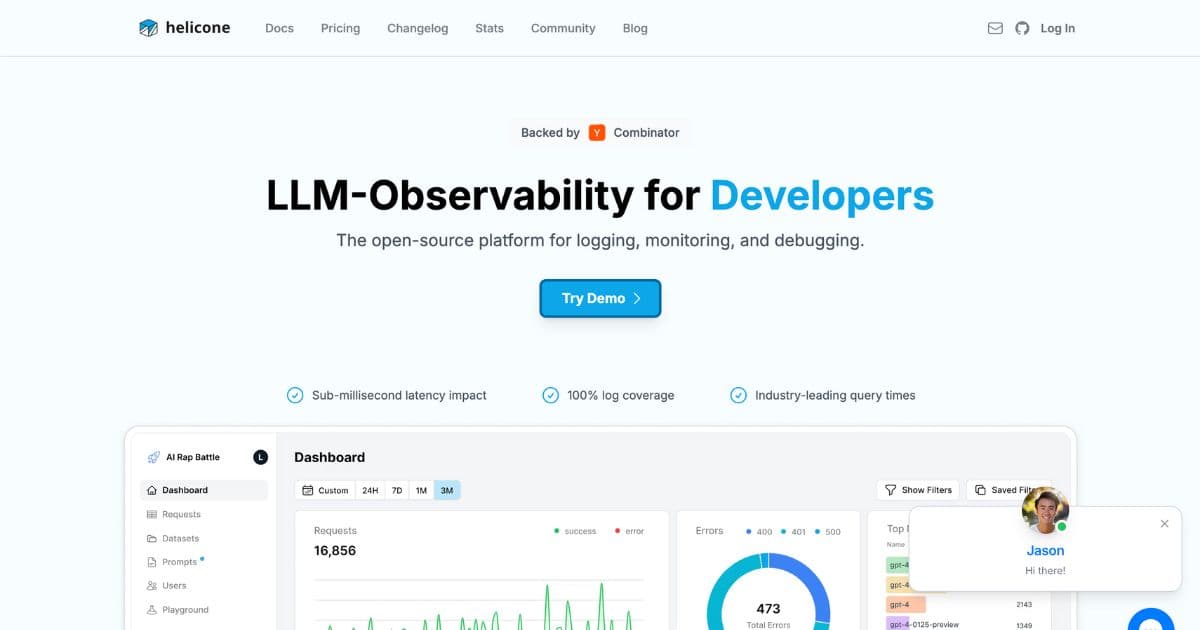Click the Dashboard page heading
Image resolution: width=1200 pixels, height=630 pixels.
click(330, 457)
